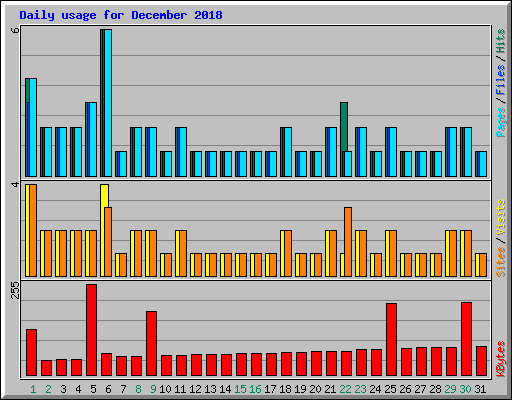Click the cyan pages bar for day 5
Image resolution: width=512 pixels, height=400 pixels.
tap(93, 140)
